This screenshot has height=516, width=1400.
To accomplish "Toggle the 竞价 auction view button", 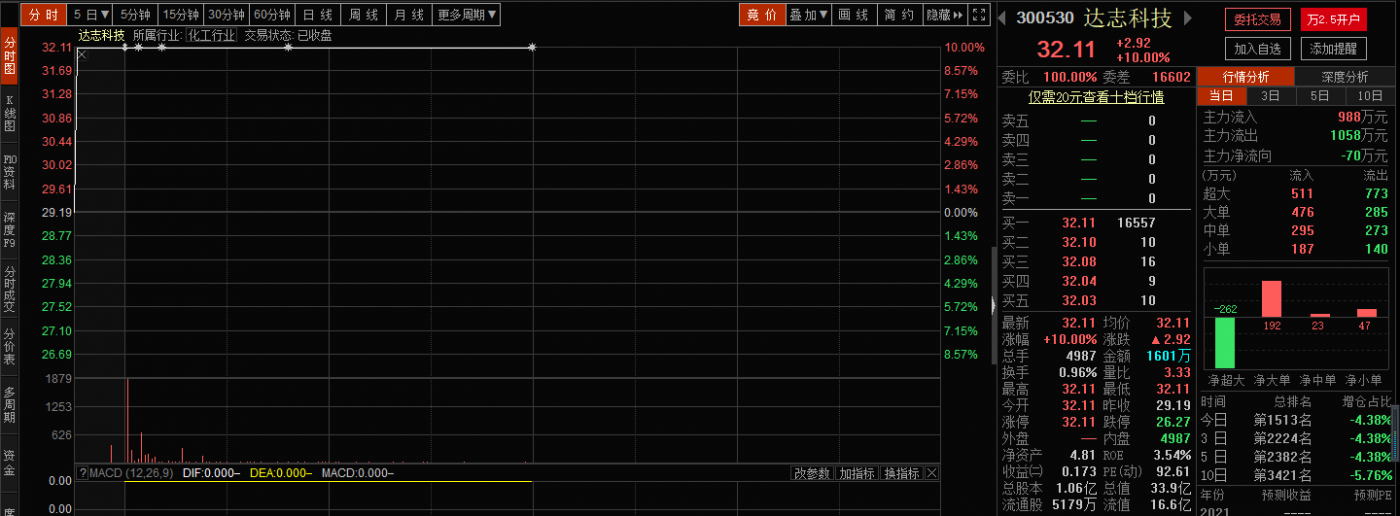I will (762, 15).
